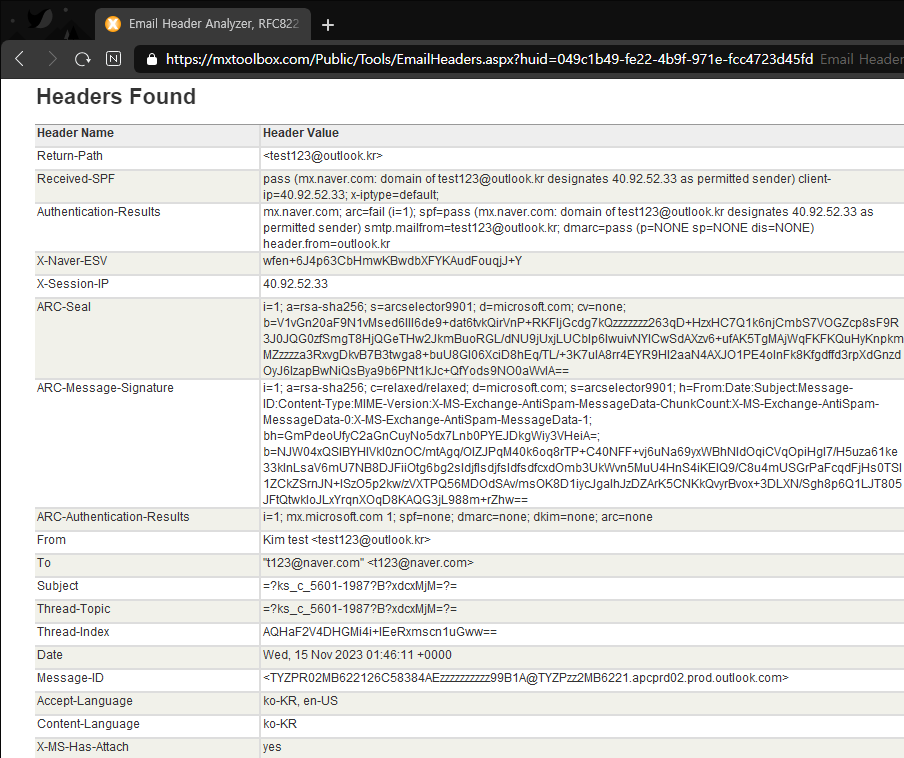Select the ARC-Seal header name
904x758 pixels.
click(x=64, y=307)
